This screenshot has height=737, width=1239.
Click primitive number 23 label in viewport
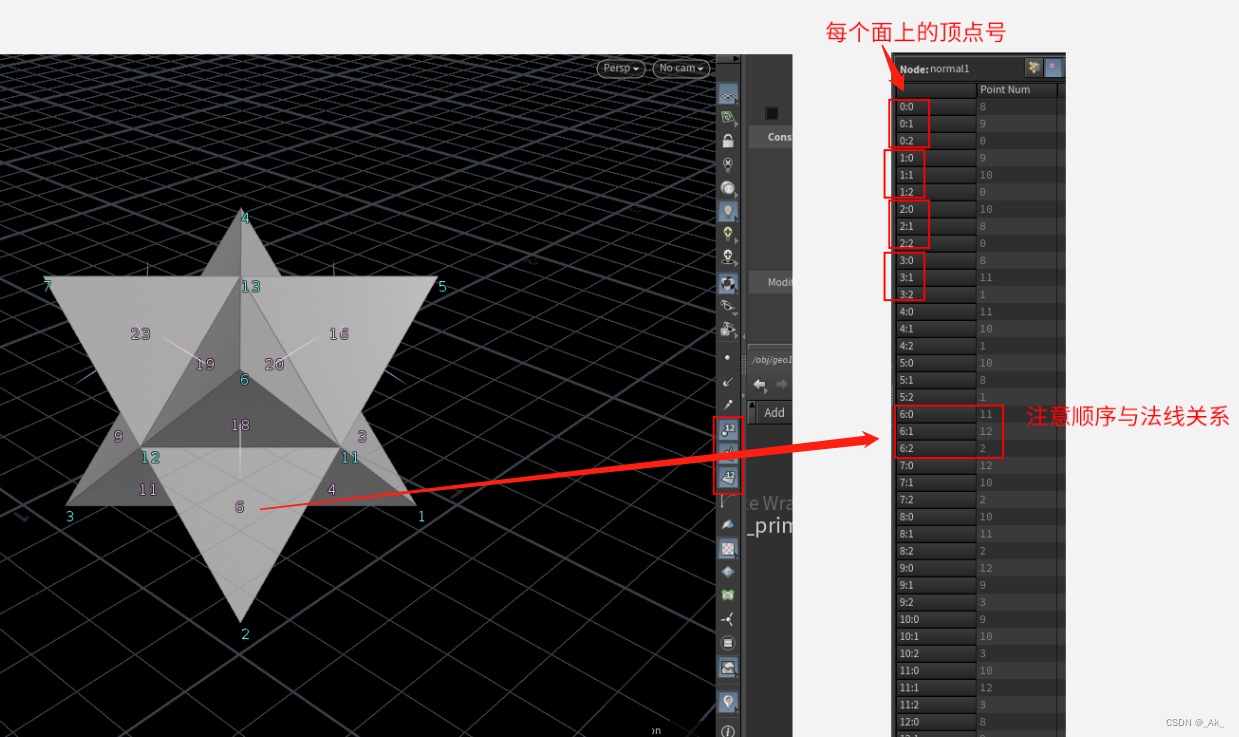pyautogui.click(x=140, y=334)
